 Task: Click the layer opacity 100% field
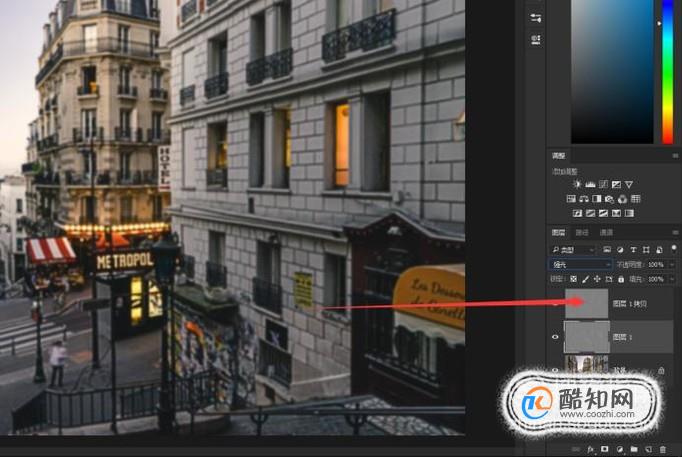(655, 264)
